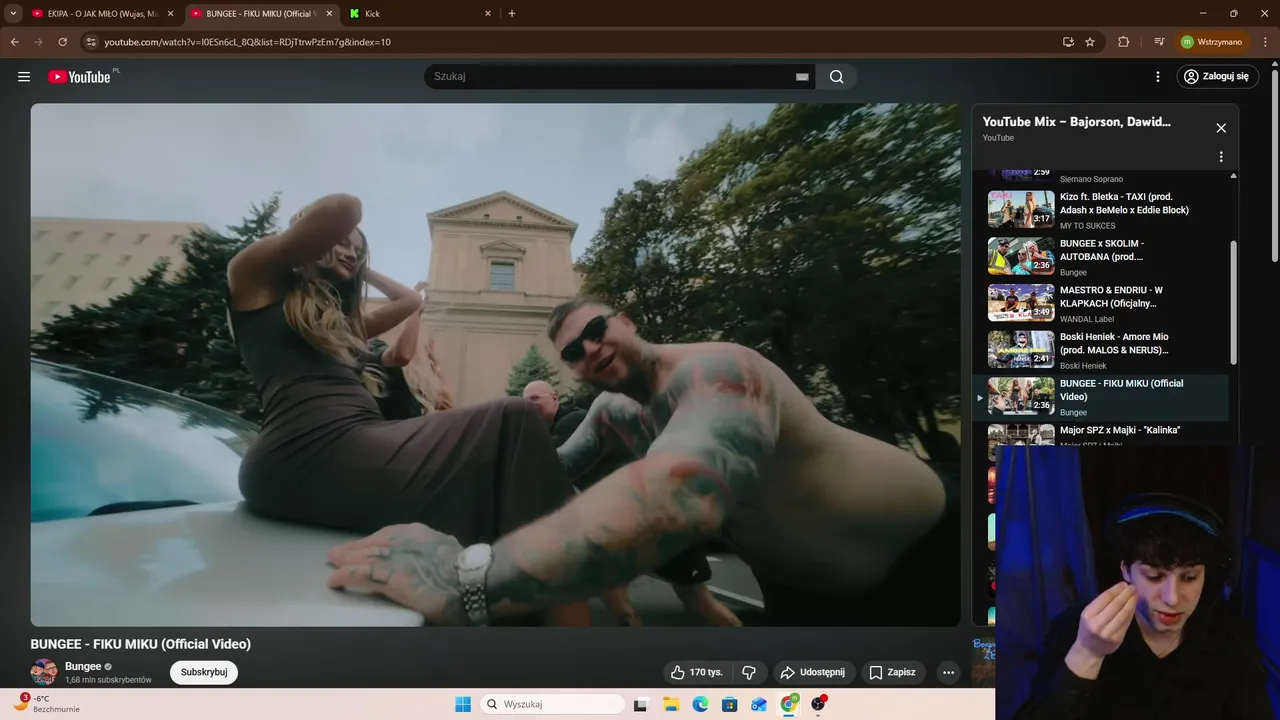Open the YouTube hamburger guide menu
This screenshot has width=1280, height=720.
pyautogui.click(x=24, y=77)
